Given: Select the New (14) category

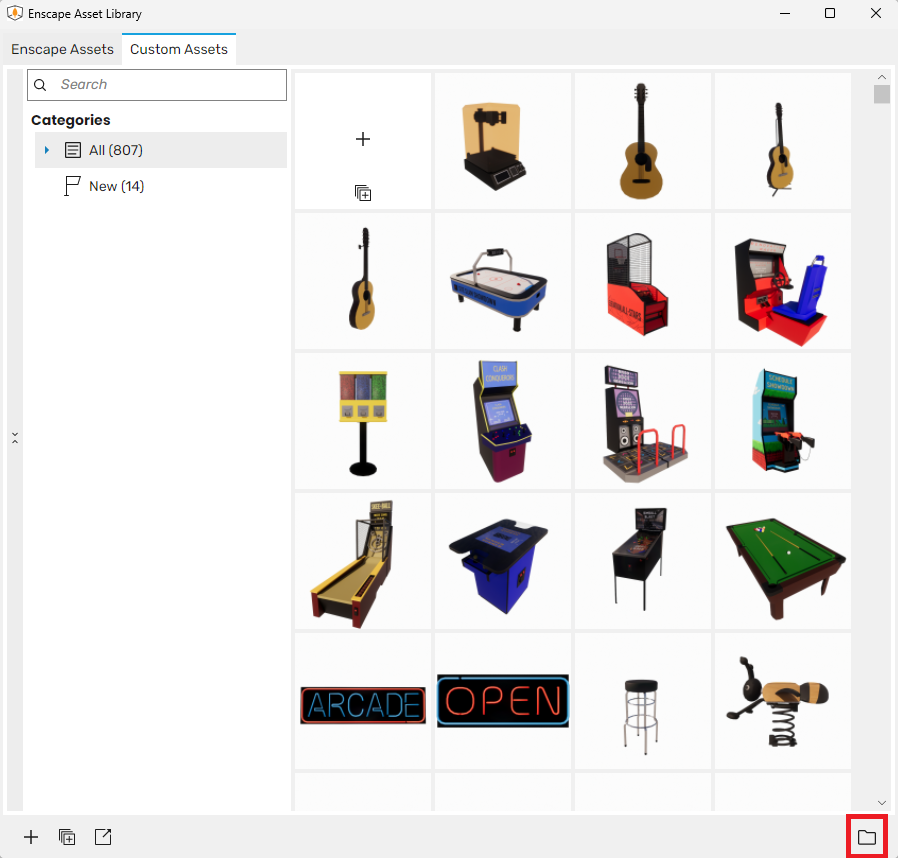Looking at the screenshot, I should click(x=161, y=186).
